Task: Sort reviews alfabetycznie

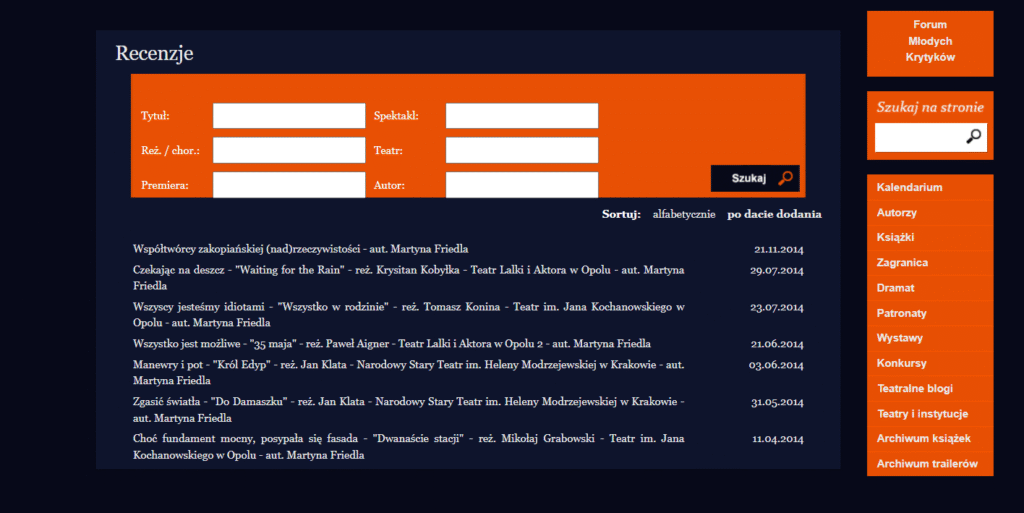Action: [x=683, y=214]
